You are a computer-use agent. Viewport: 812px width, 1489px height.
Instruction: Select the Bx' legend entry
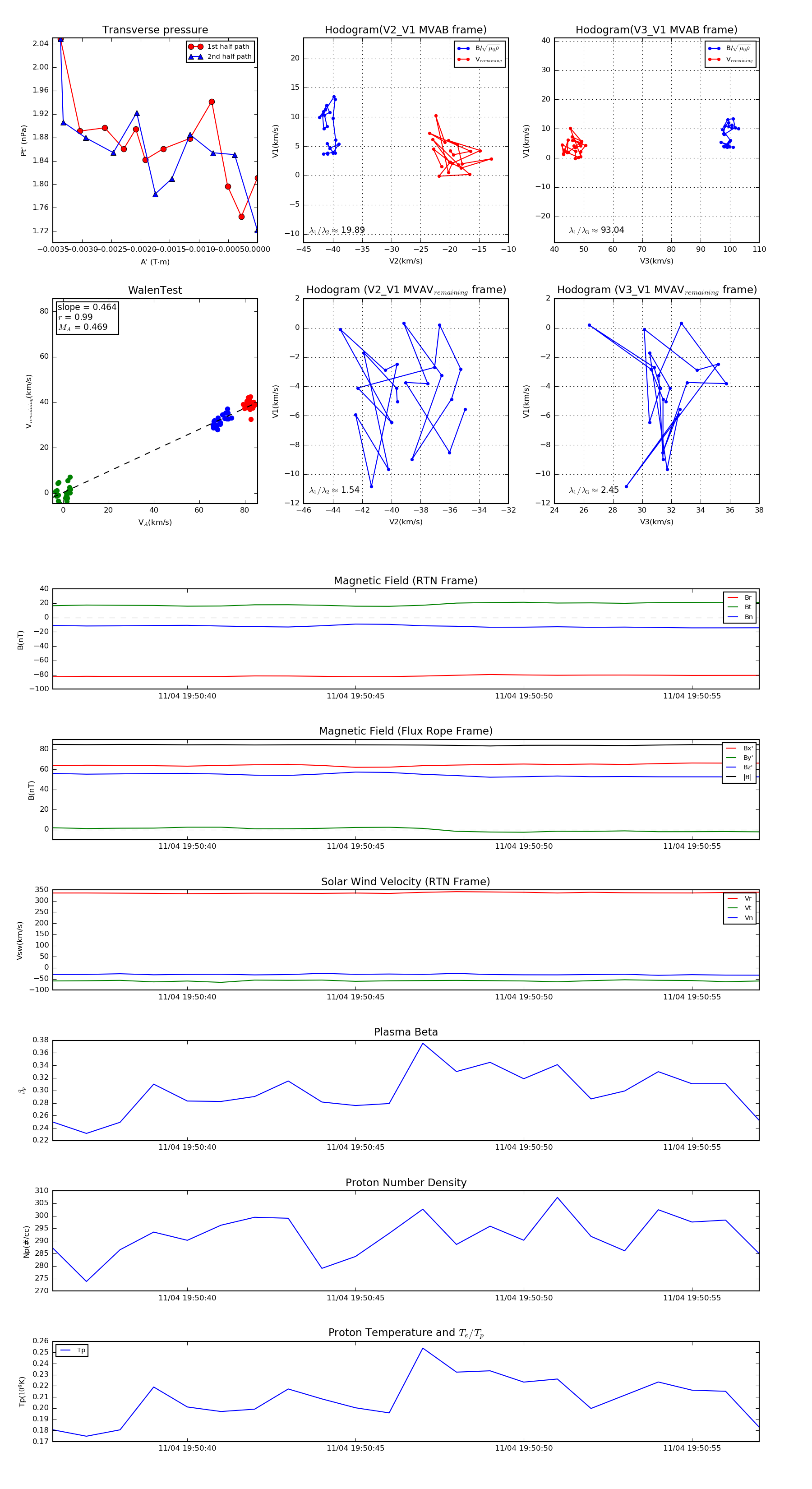point(739,748)
